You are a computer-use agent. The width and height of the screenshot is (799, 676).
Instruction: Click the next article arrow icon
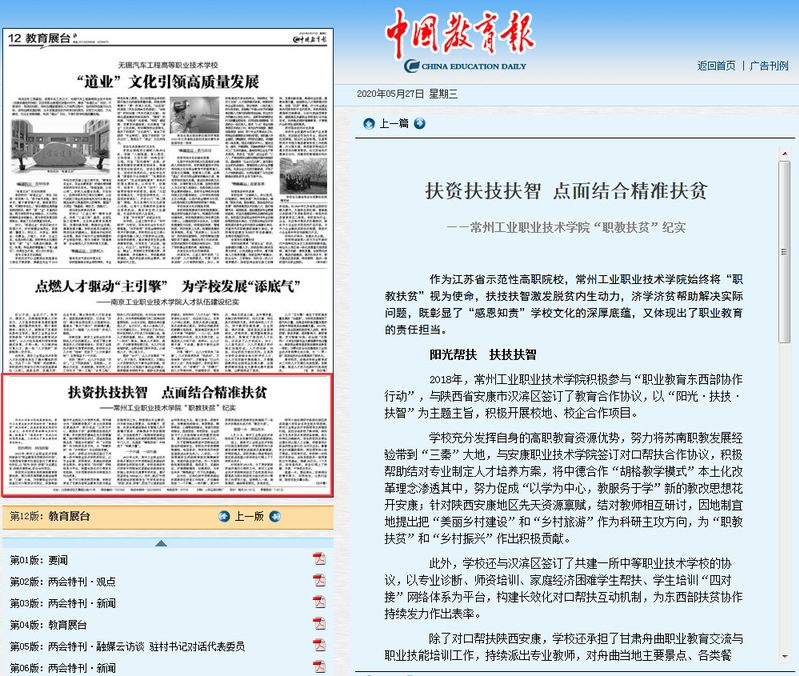click(x=420, y=124)
